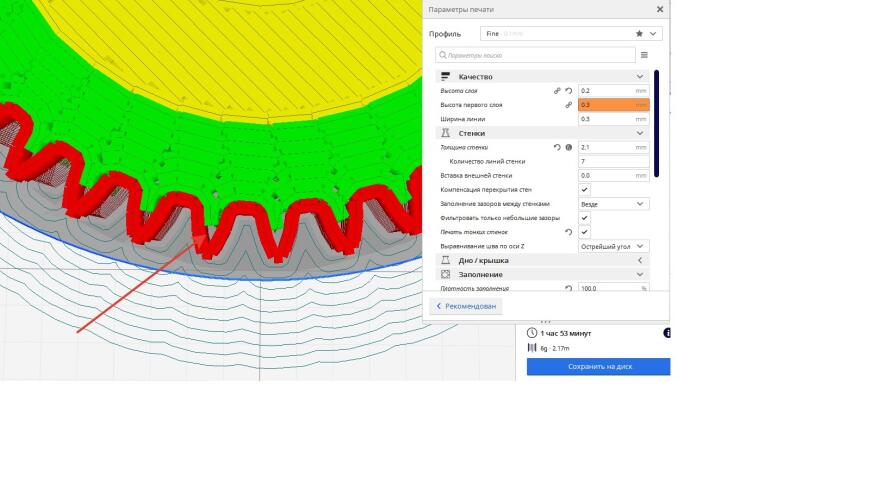Viewport: 870px width, 489px height.
Task: Click link icon beside Высота слоя
Action: coord(557,91)
